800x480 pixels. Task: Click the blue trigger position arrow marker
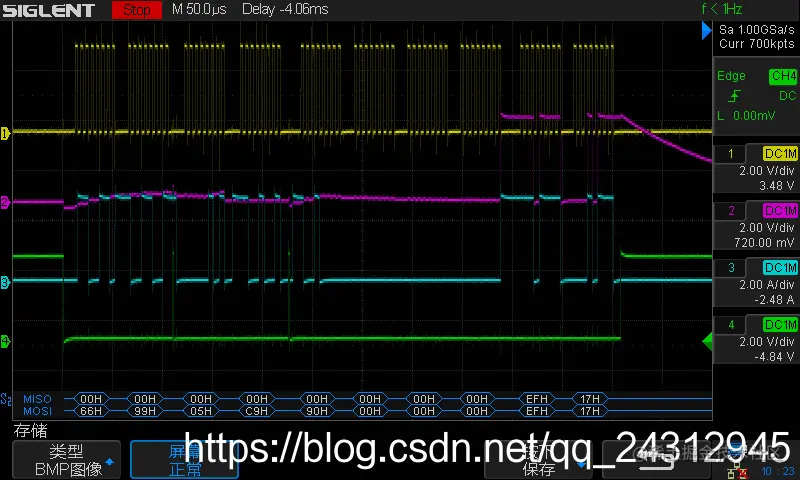click(x=707, y=31)
